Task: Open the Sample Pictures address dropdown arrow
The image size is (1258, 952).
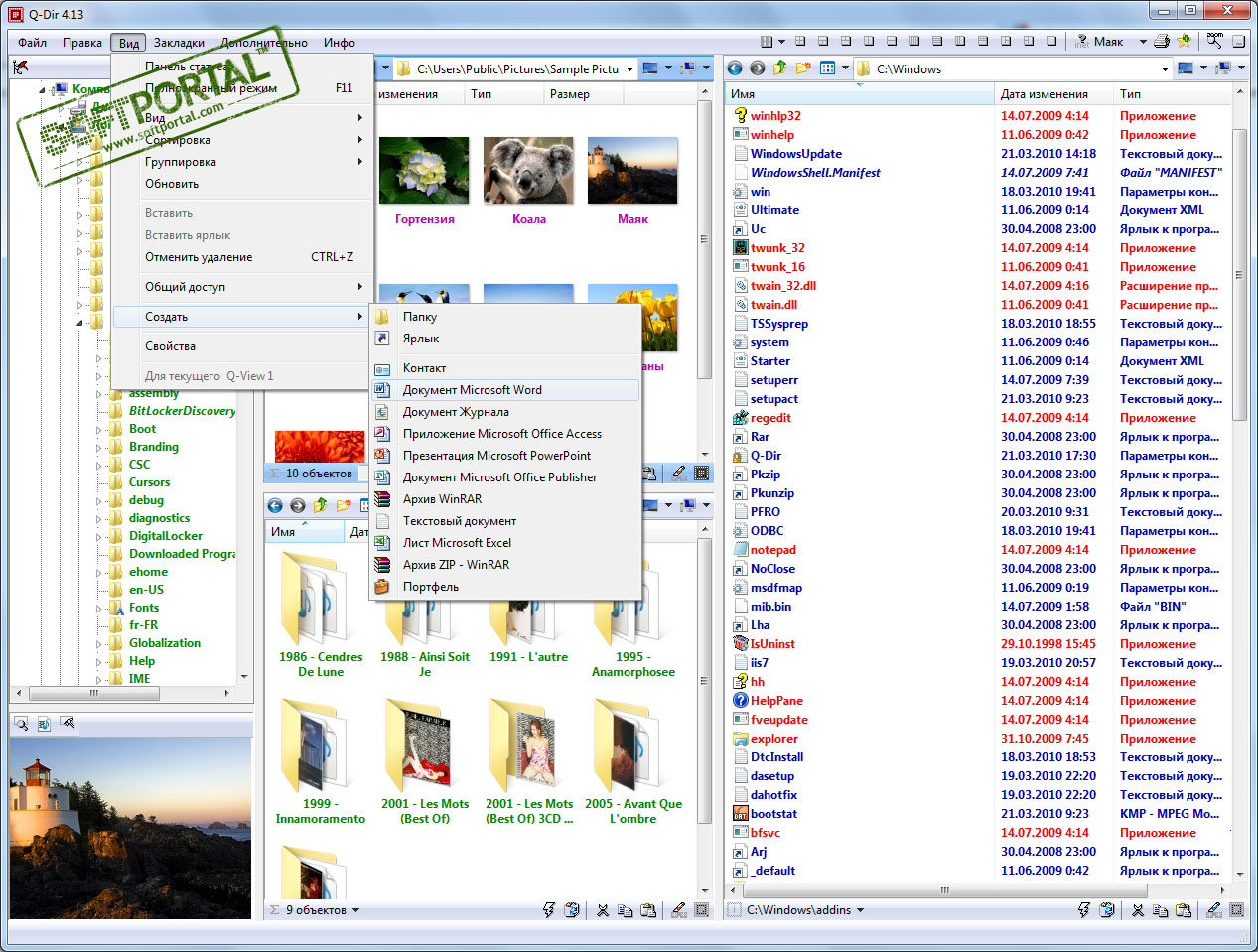Action: pos(629,68)
